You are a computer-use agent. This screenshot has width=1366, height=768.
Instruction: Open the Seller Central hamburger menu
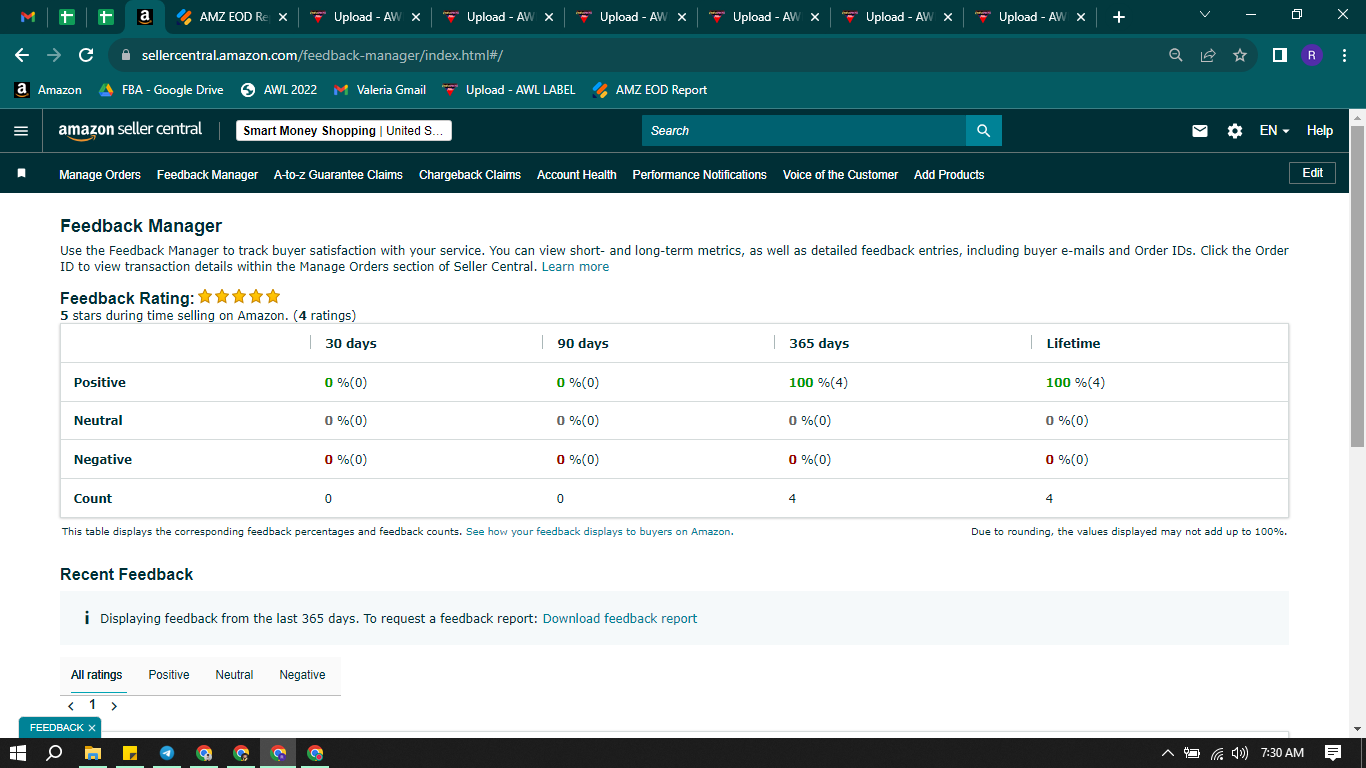tap(21, 131)
